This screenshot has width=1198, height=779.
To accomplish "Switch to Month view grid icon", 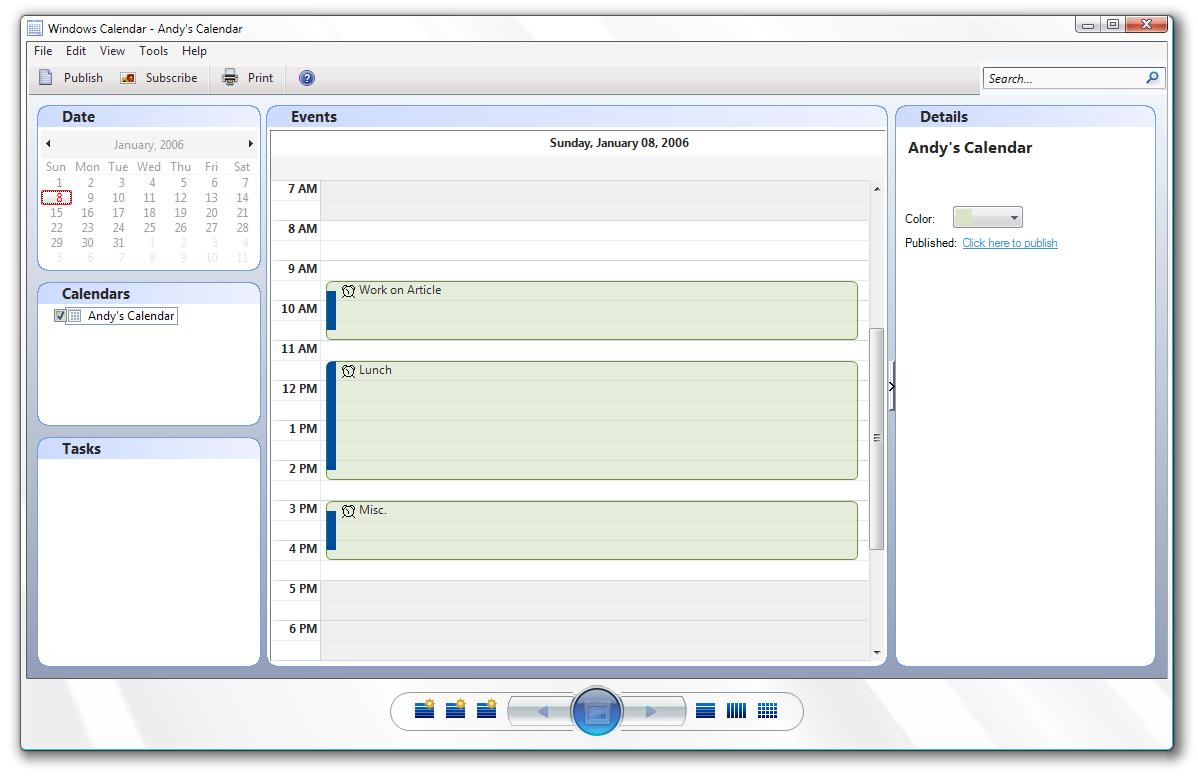I will click(x=768, y=711).
